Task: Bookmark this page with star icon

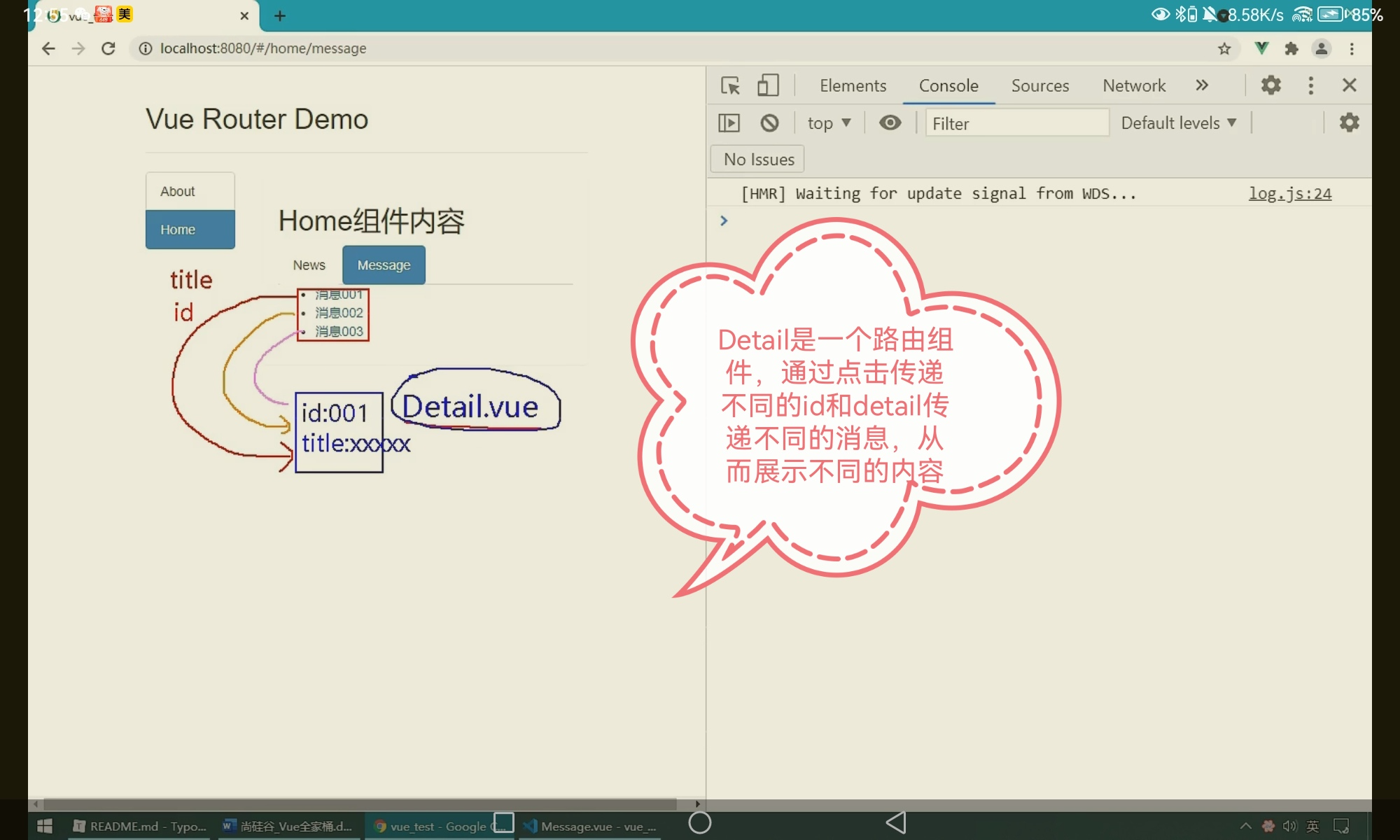Action: point(1224,48)
